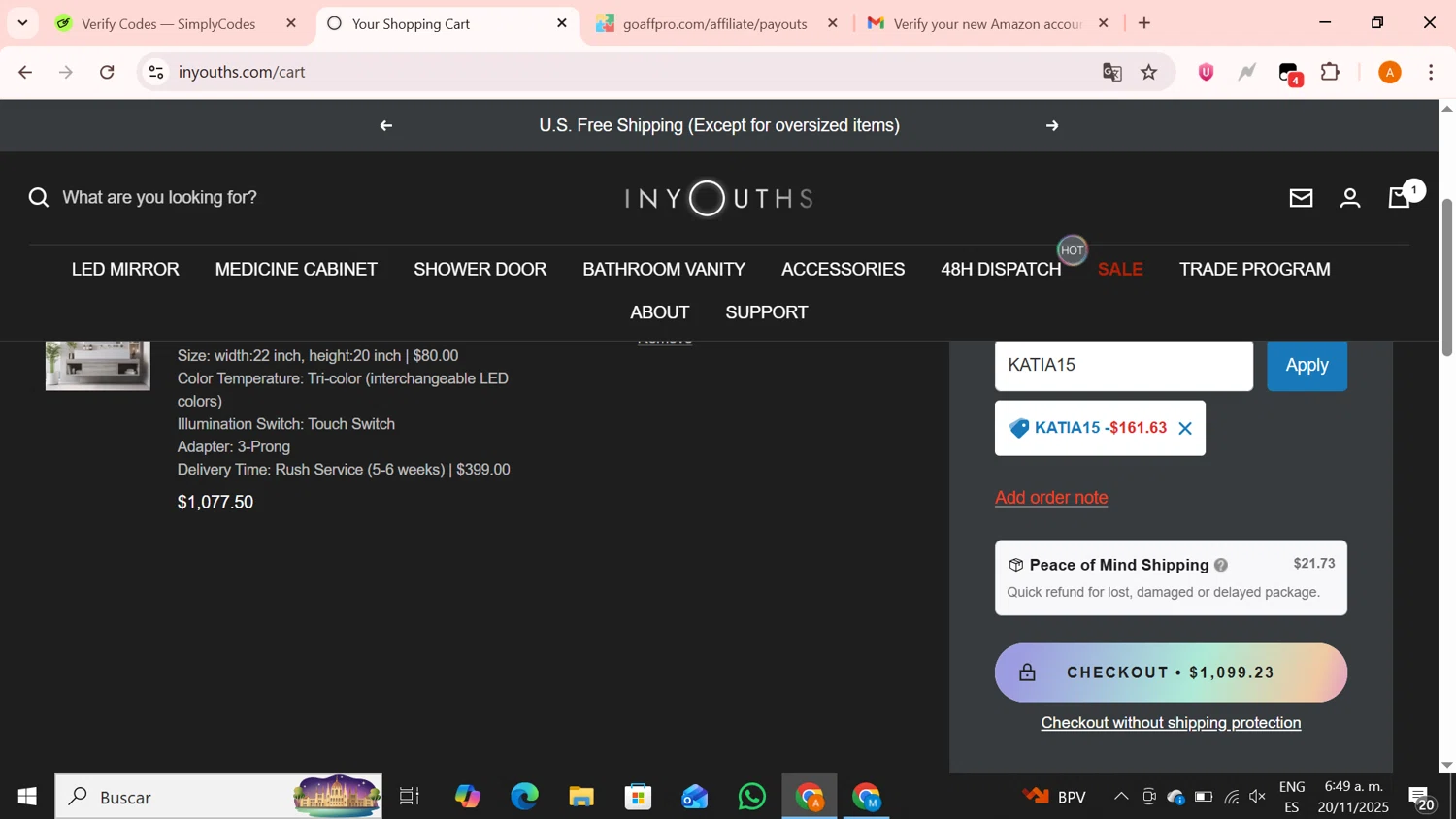Open 48H DISPATCH menu
Screen dimensions: 1456x819
[x=1001, y=270]
